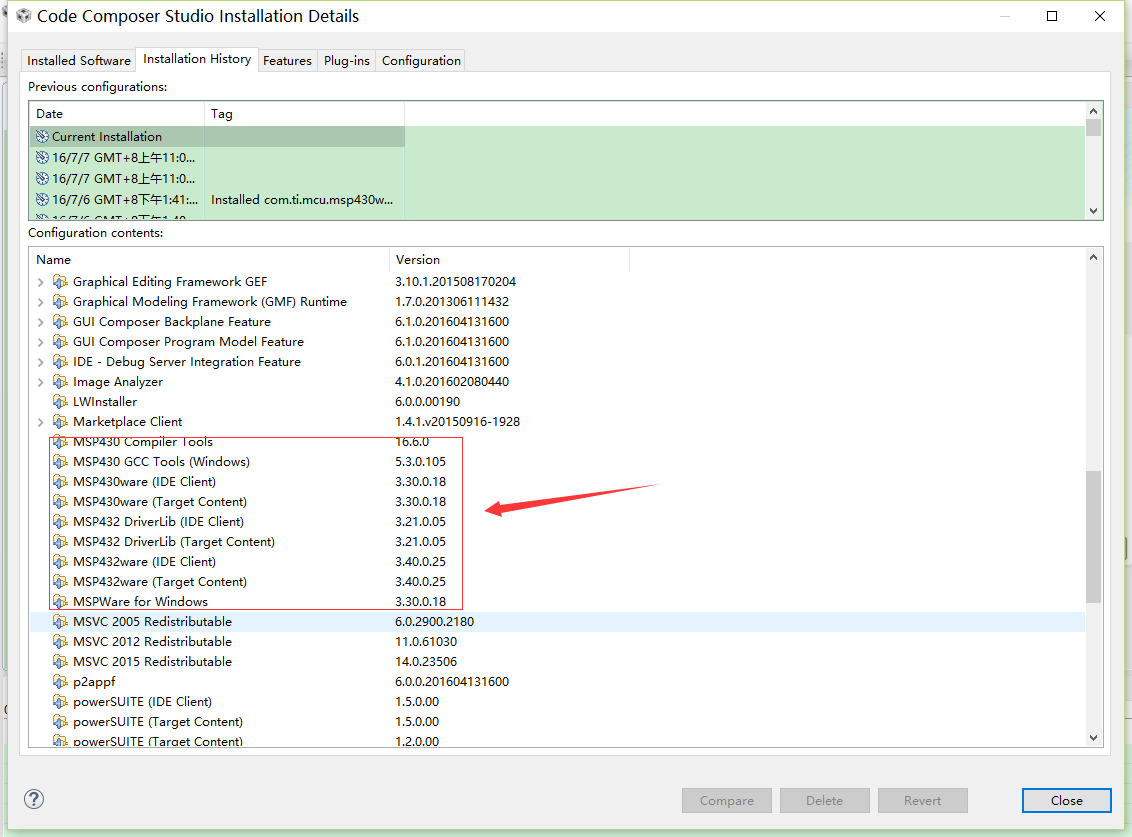Click the powerSUITE (Target Content) 1.5.0.00 icon

60,721
